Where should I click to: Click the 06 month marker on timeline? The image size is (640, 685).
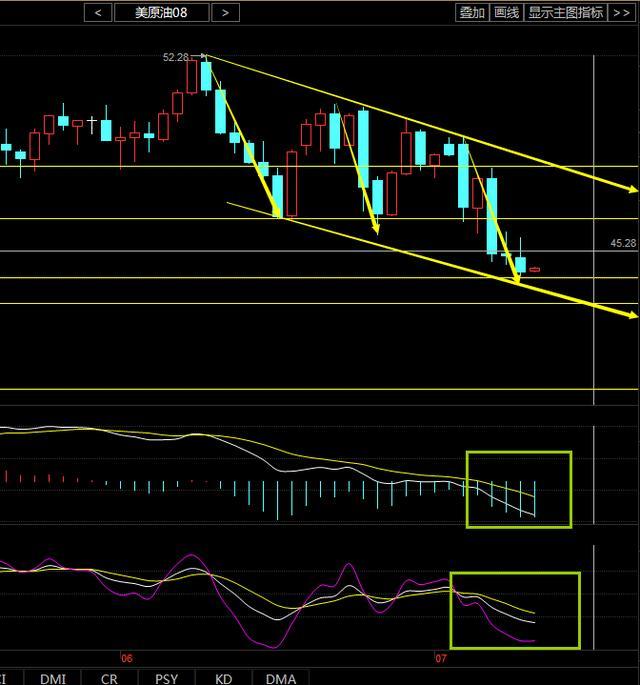126,659
